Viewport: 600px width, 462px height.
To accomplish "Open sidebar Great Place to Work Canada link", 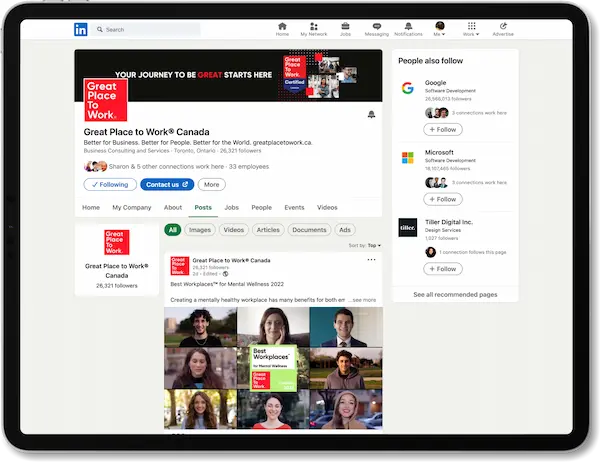I will pos(117,271).
